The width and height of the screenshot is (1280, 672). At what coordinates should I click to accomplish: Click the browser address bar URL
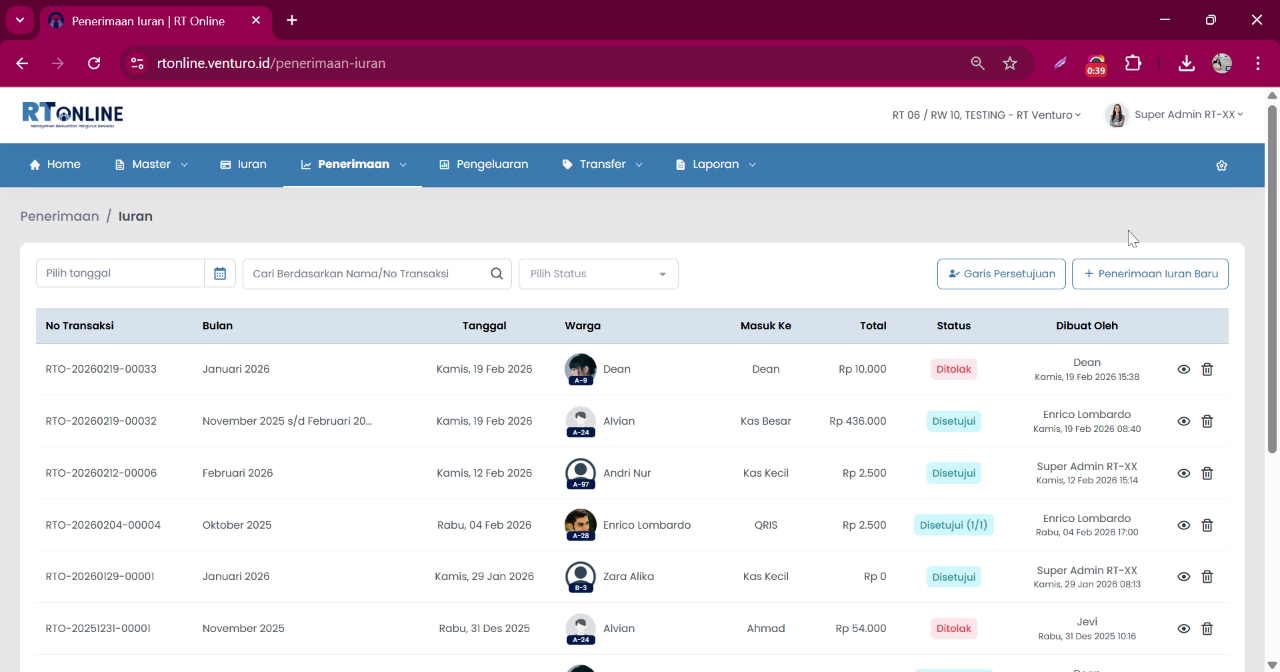[271, 63]
